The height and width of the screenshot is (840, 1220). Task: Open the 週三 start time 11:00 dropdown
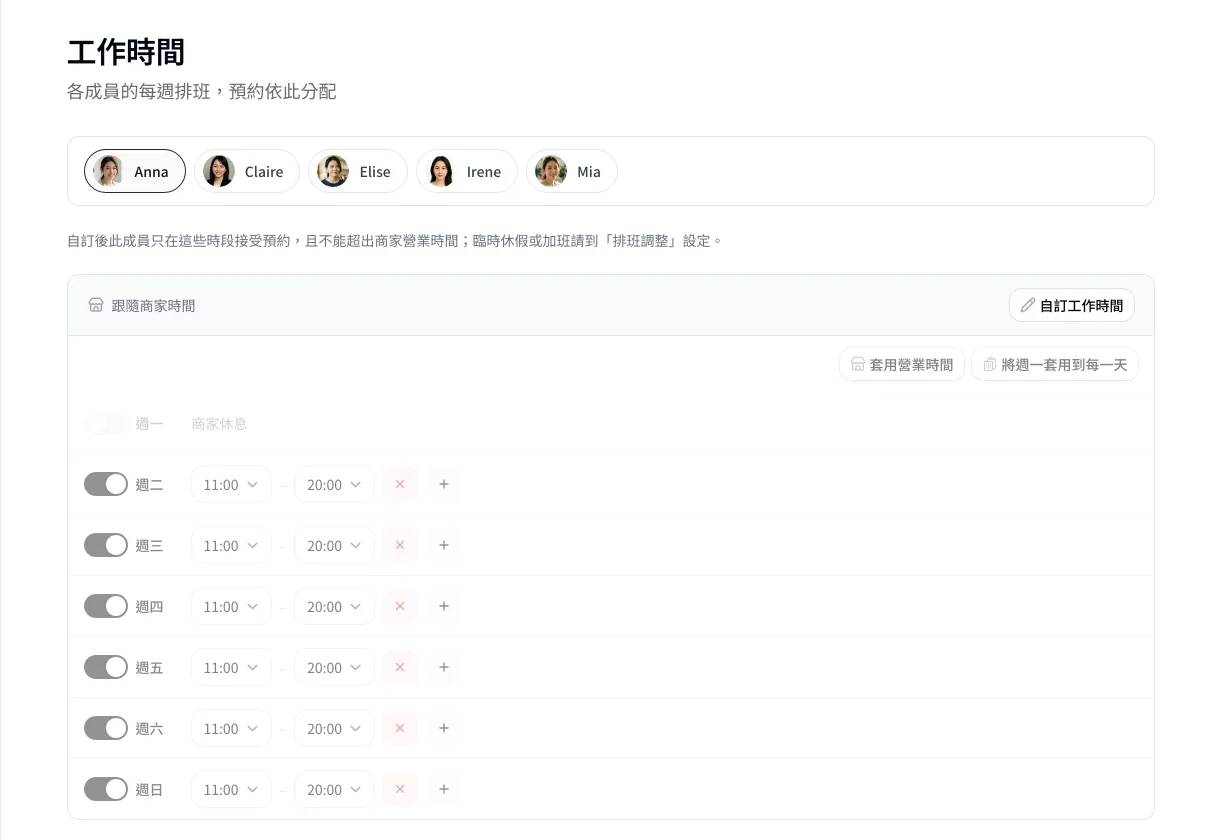coord(231,545)
